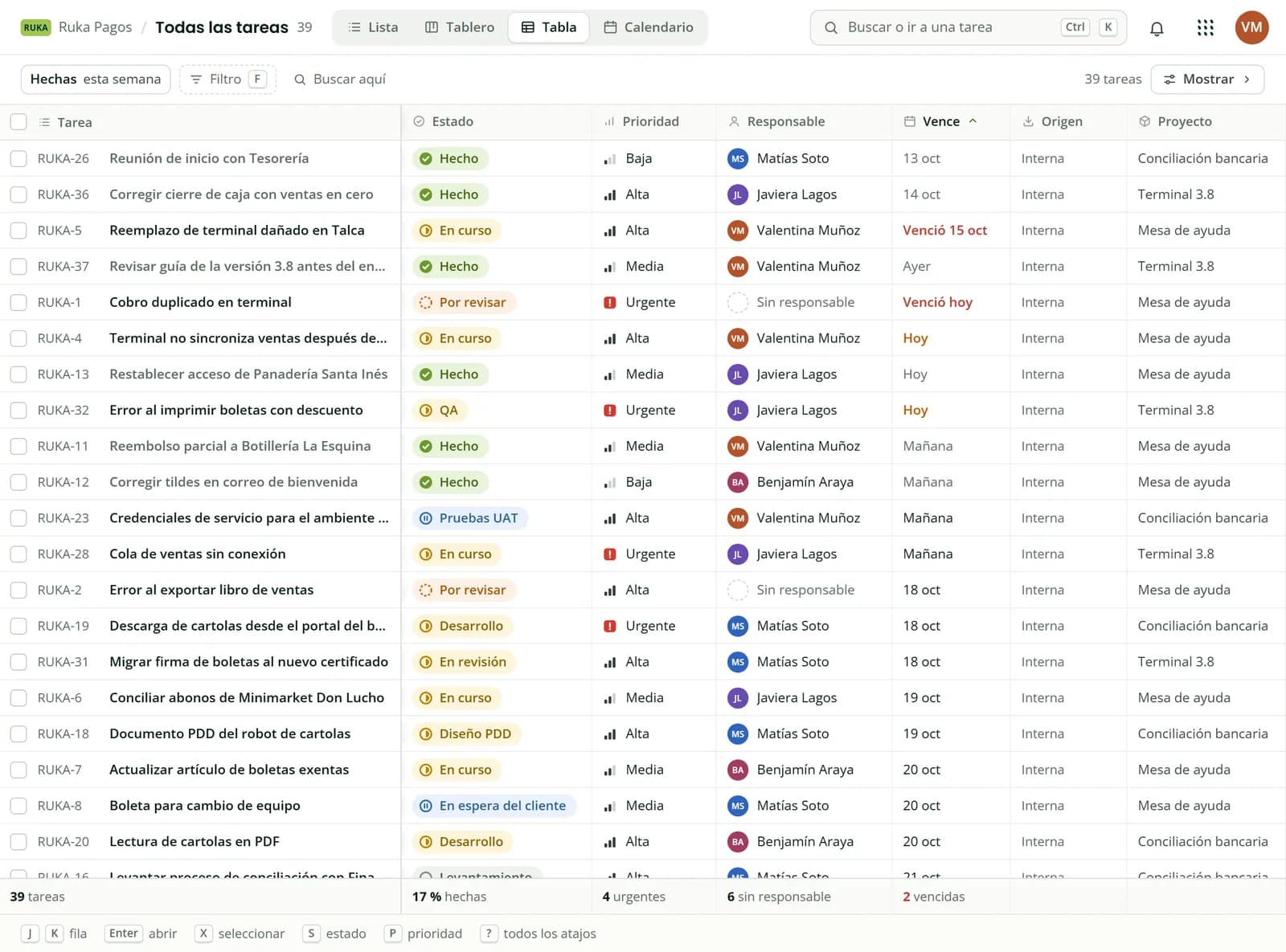This screenshot has height=952, width=1286.
Task: Select checkbox for RUKA-1 Cobro duplicado
Action: 18,303
